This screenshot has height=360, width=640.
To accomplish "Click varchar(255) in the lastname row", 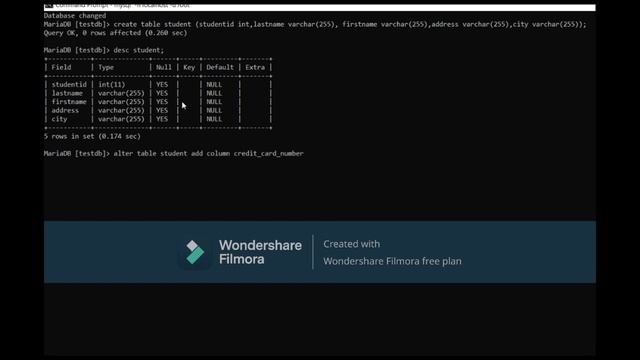I will [x=121, y=93].
